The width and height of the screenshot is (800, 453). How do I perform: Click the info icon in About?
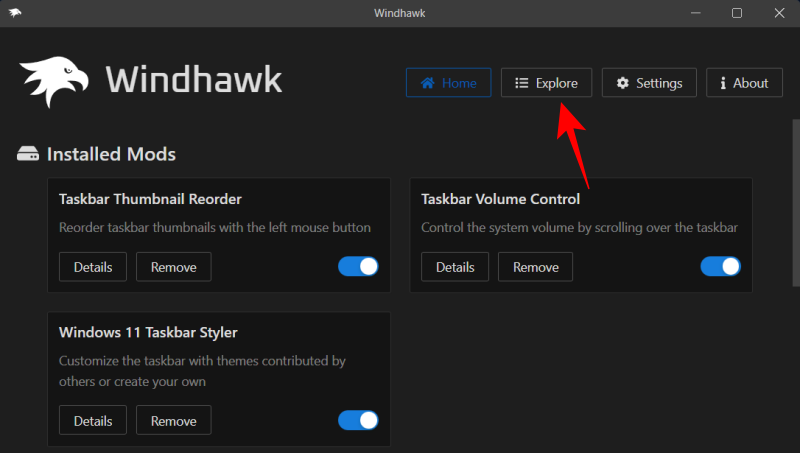point(722,83)
